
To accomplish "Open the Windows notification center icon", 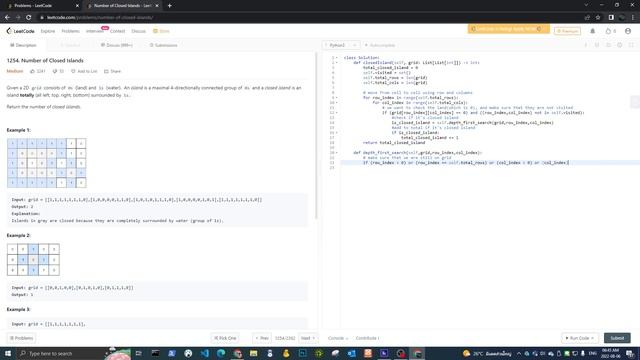I will 631,353.
